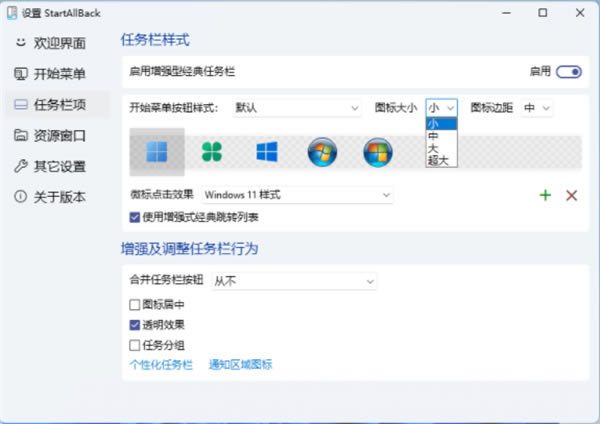Image resolution: width=600 pixels, height=424 pixels.
Task: Pick the blue Windows 10 logo icon
Action: (267, 152)
